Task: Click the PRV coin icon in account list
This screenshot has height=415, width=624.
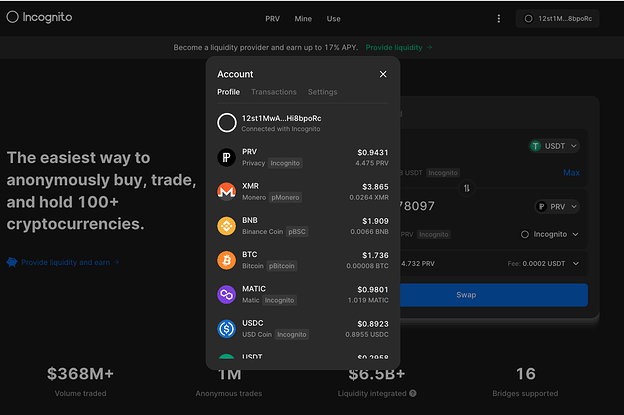Action: click(227, 157)
